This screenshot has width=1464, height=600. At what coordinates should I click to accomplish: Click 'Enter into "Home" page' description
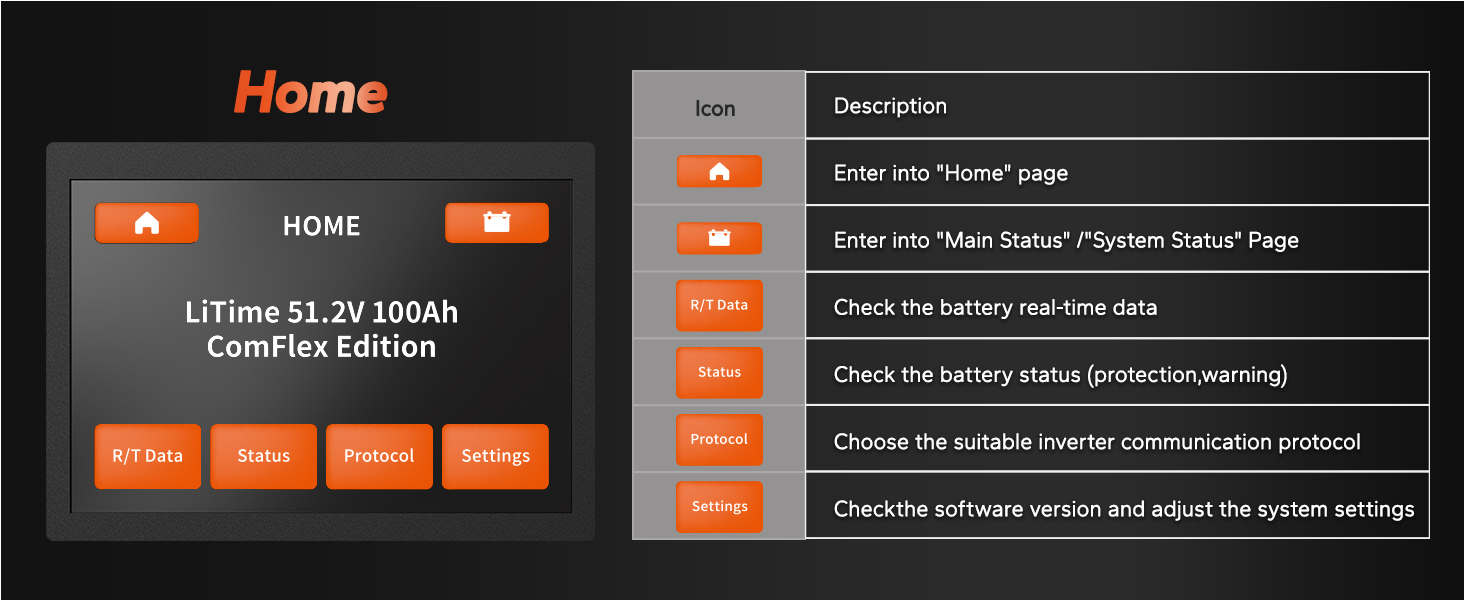click(x=951, y=173)
